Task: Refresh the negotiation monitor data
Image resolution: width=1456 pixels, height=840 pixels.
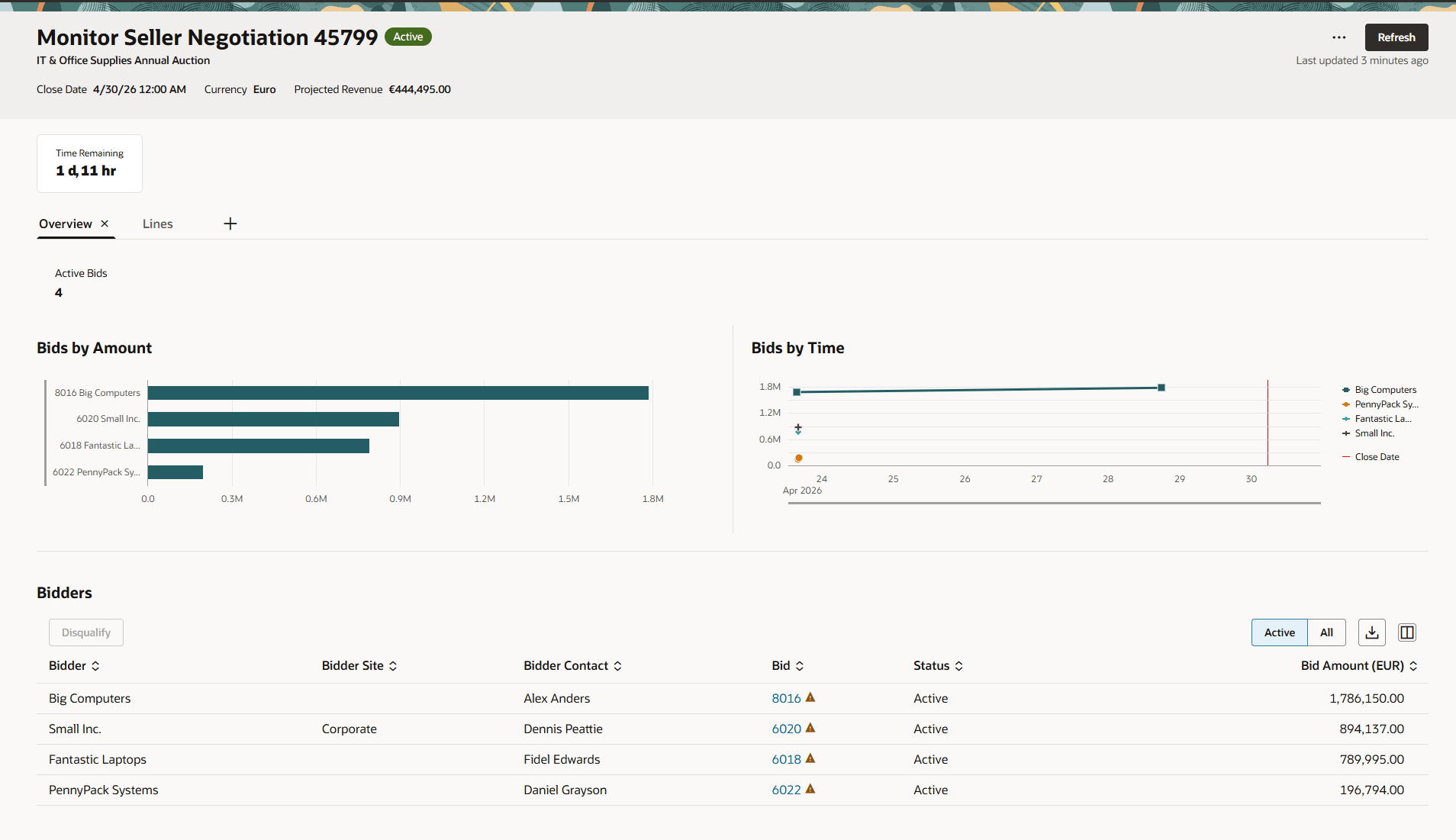Action: pos(1396,37)
